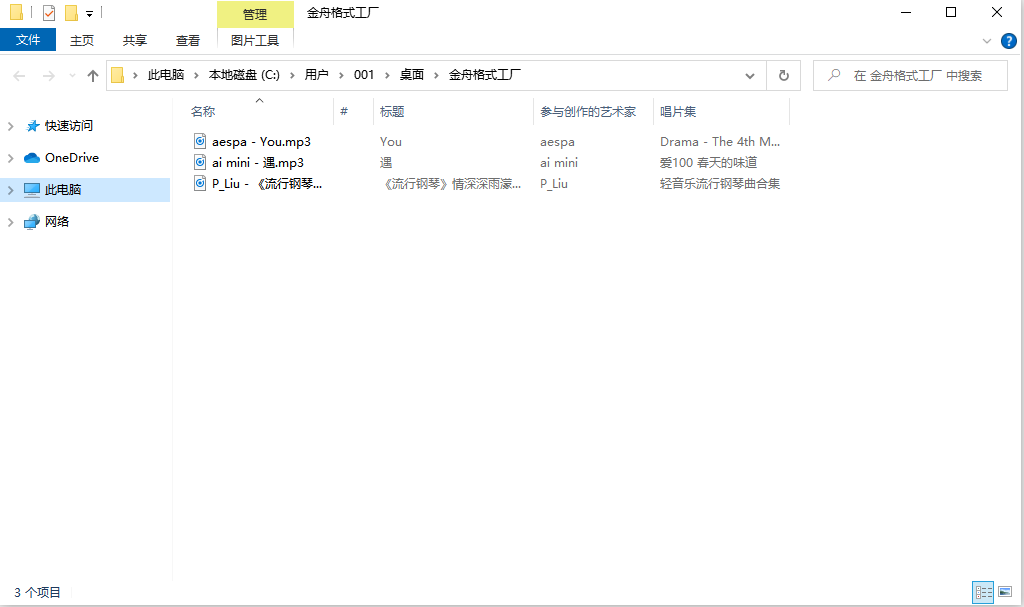
Task: Expand the 网络 tree node
Action: 10,222
